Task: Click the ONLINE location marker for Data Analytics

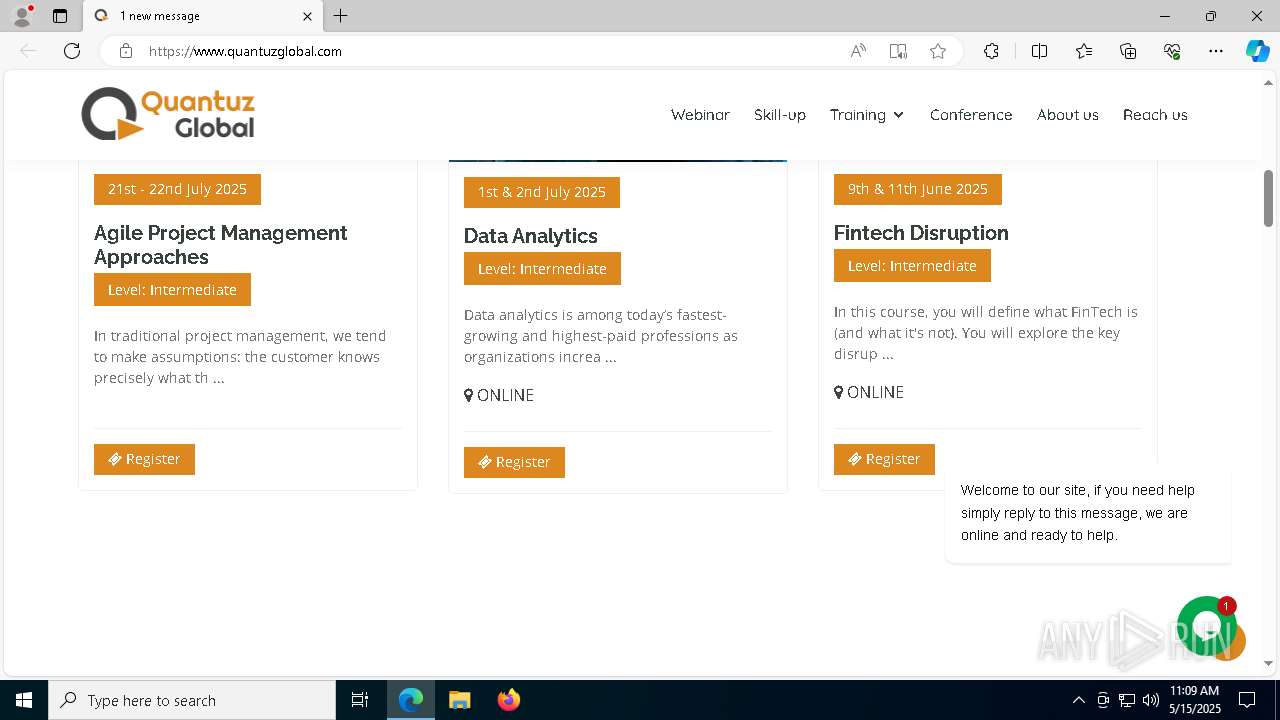Action: click(x=499, y=395)
